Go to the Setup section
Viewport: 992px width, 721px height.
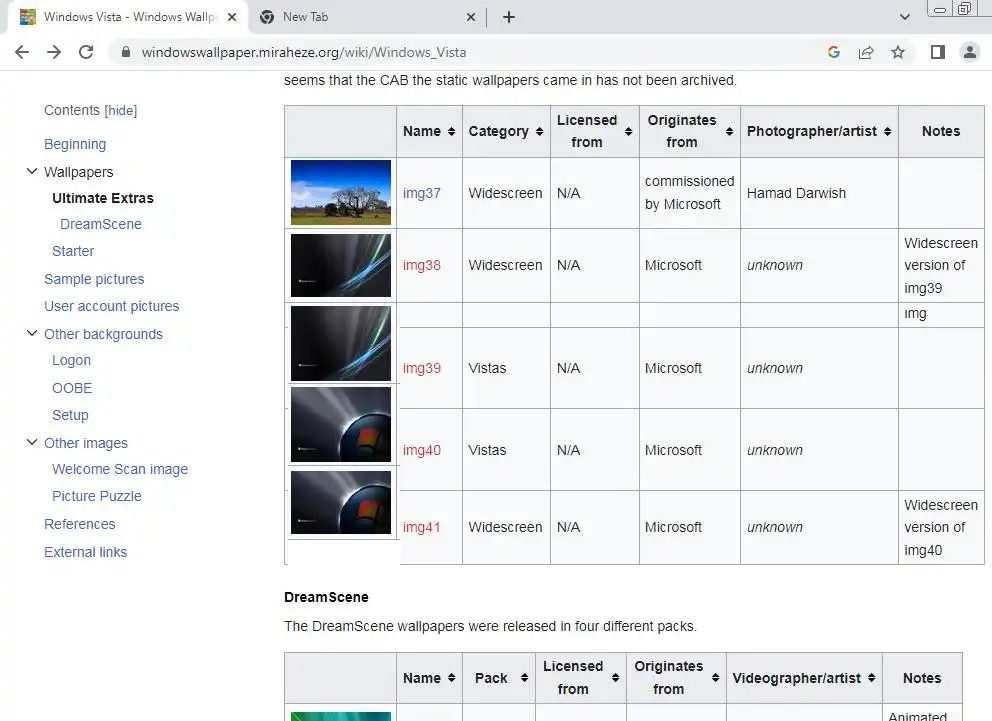pyautogui.click(x=70, y=416)
